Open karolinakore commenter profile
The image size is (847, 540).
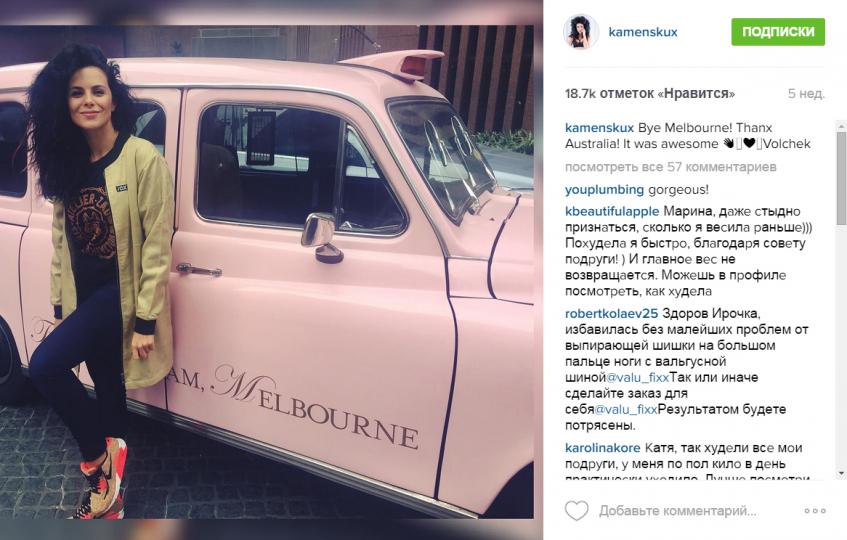pos(603,448)
